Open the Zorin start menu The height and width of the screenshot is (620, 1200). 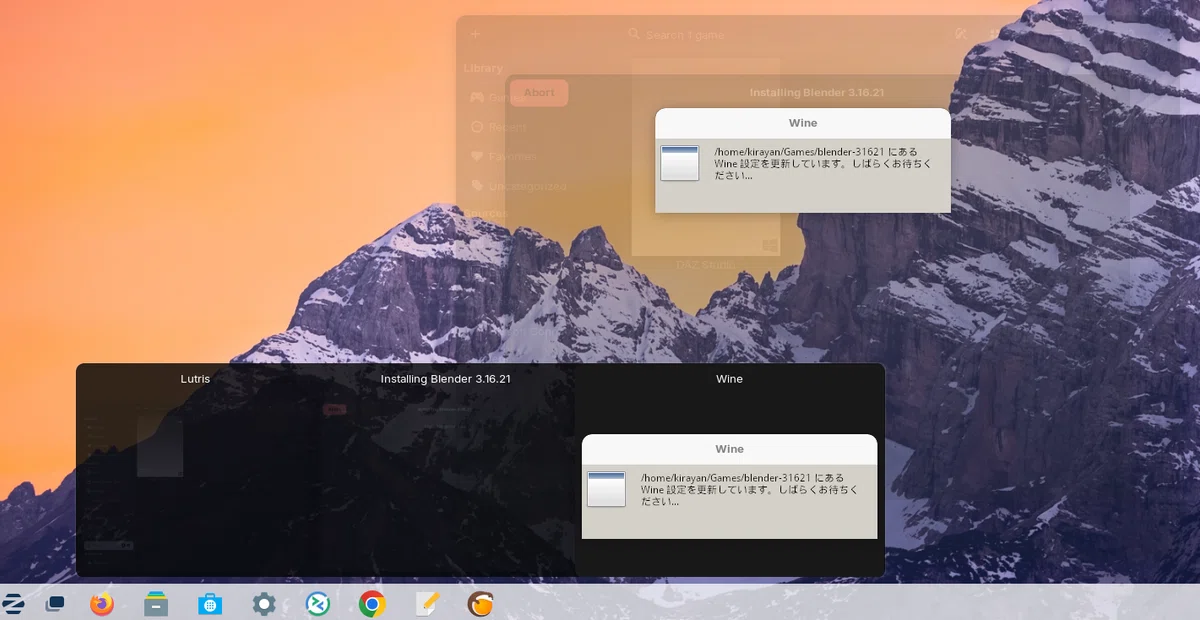14,603
